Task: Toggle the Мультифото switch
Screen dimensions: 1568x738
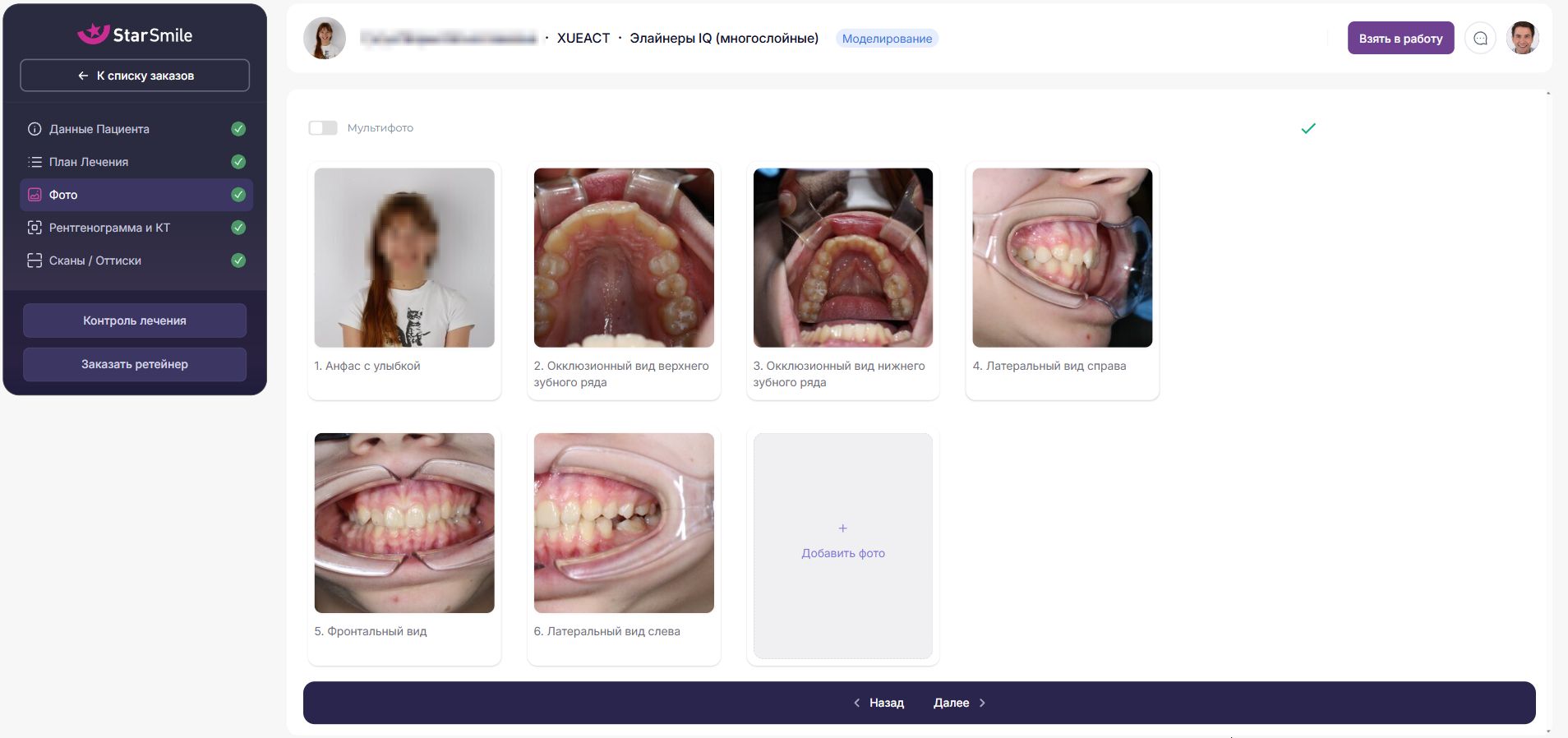Action: coord(323,128)
